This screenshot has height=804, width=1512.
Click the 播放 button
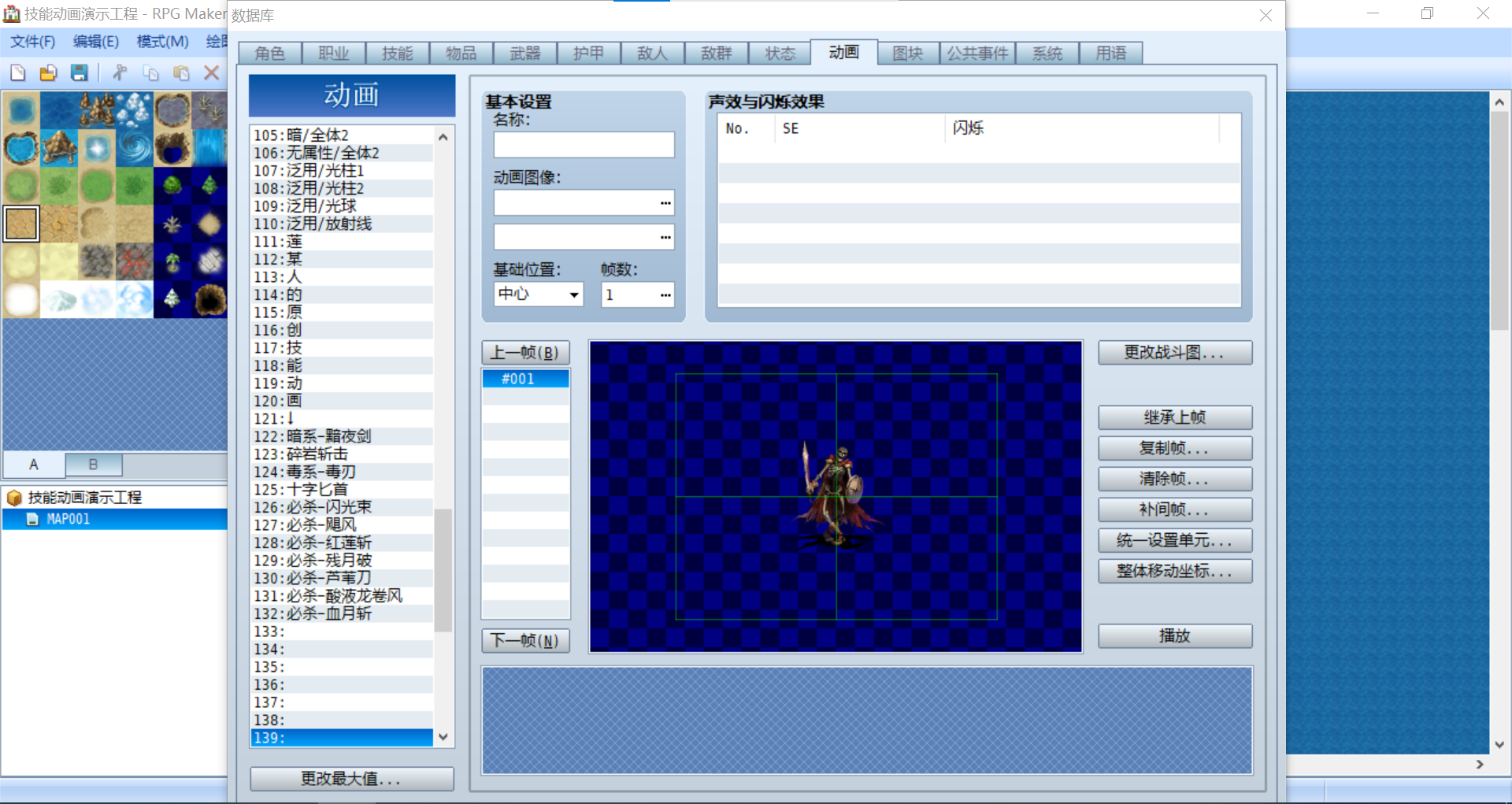(1175, 636)
